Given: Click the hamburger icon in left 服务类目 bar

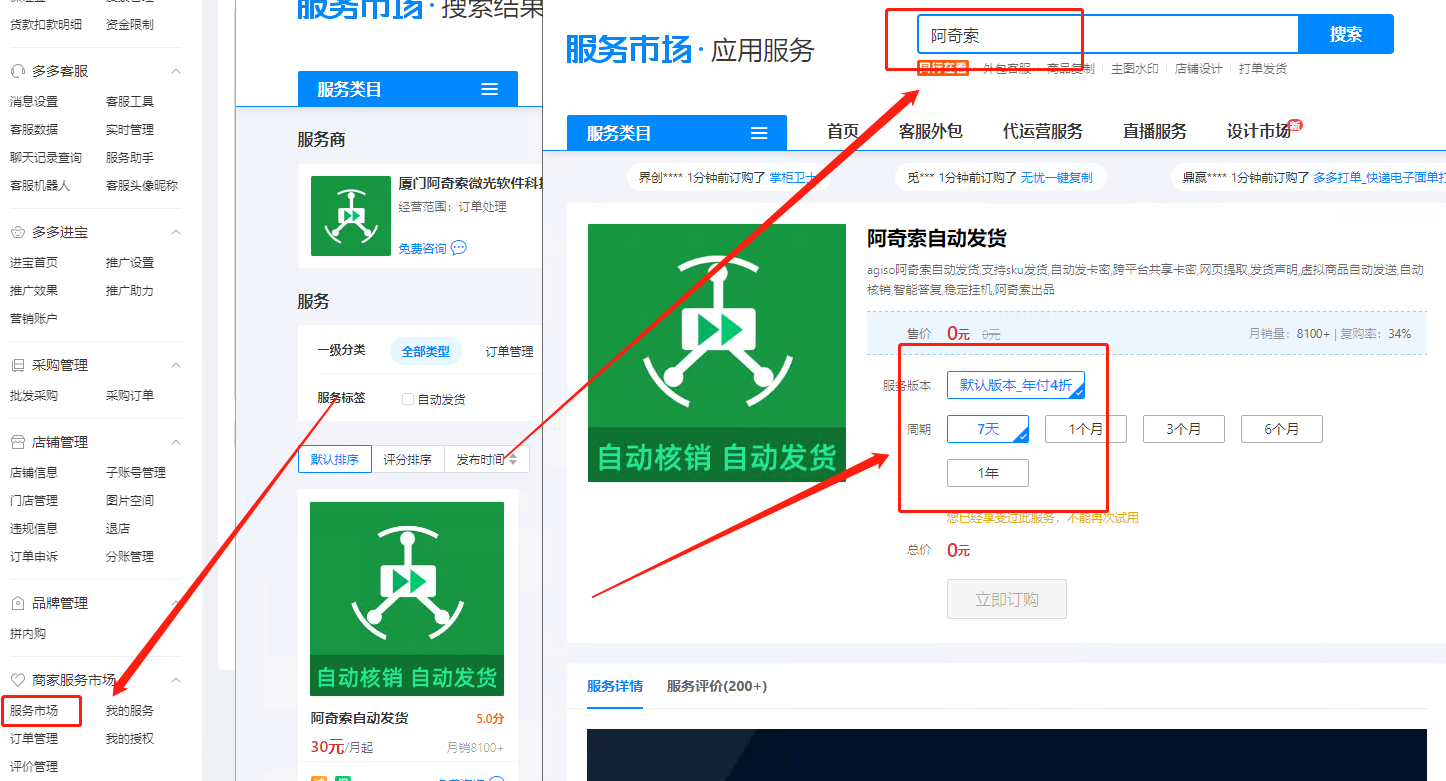Looking at the screenshot, I should click(x=489, y=89).
